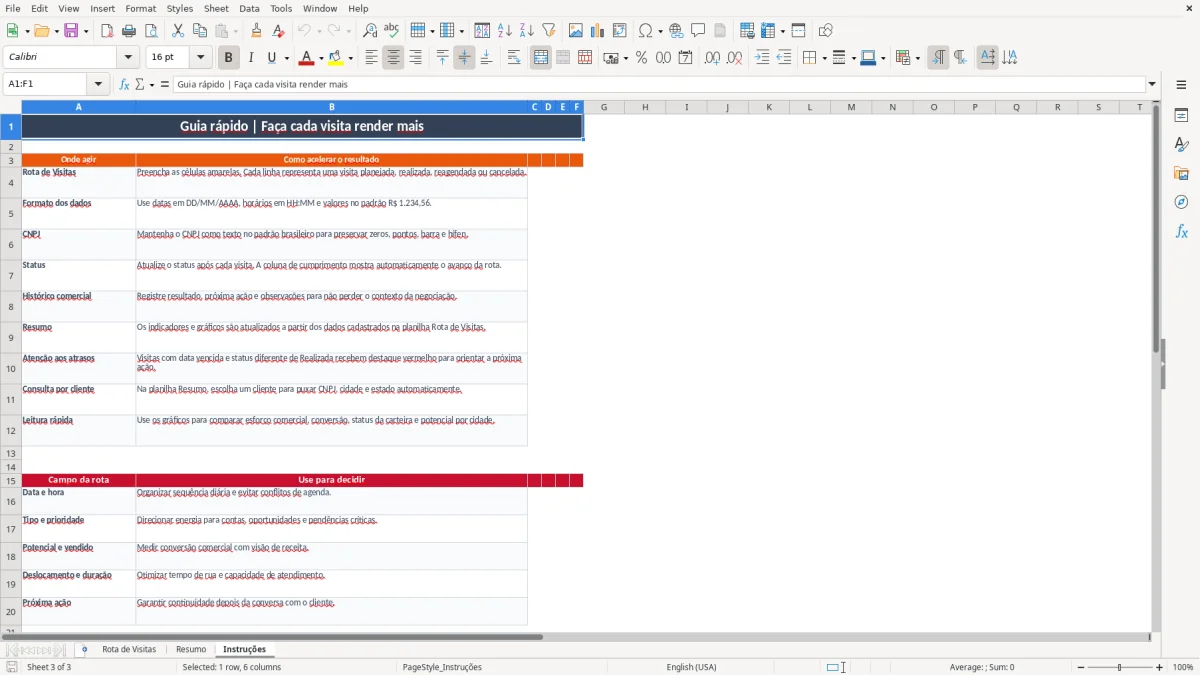The image size is (1200, 675).
Task: Add a decimal place
Action: tap(712, 58)
